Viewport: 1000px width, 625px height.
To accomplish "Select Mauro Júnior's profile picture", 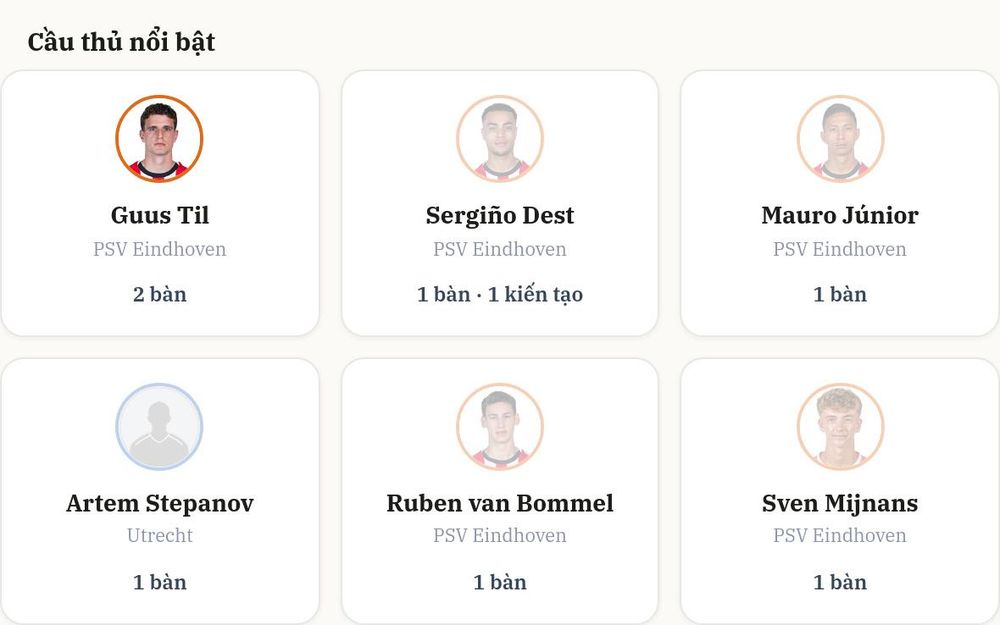I will pyautogui.click(x=840, y=138).
